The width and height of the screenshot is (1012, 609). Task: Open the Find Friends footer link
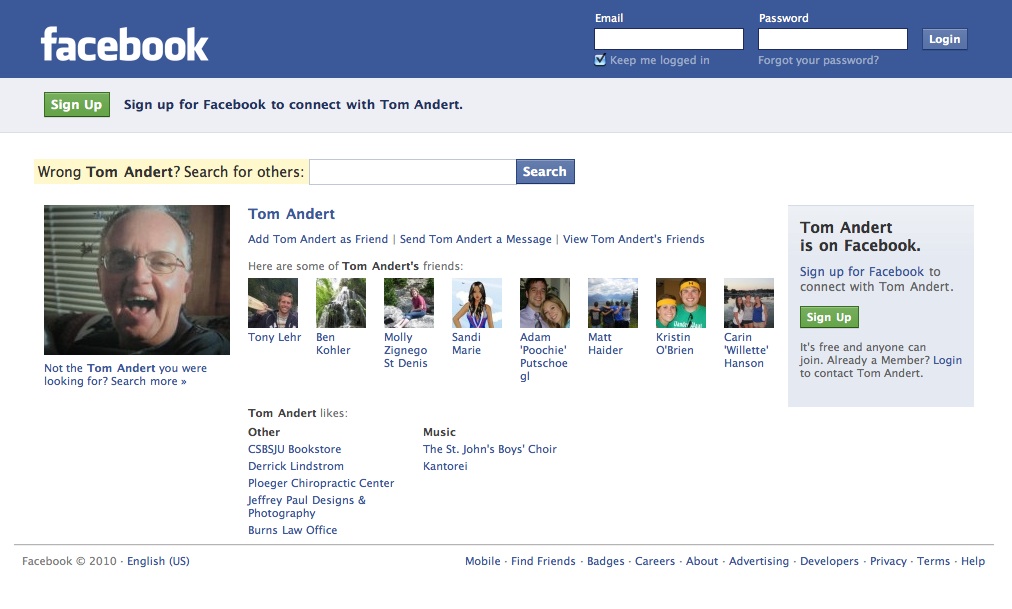tap(543, 561)
